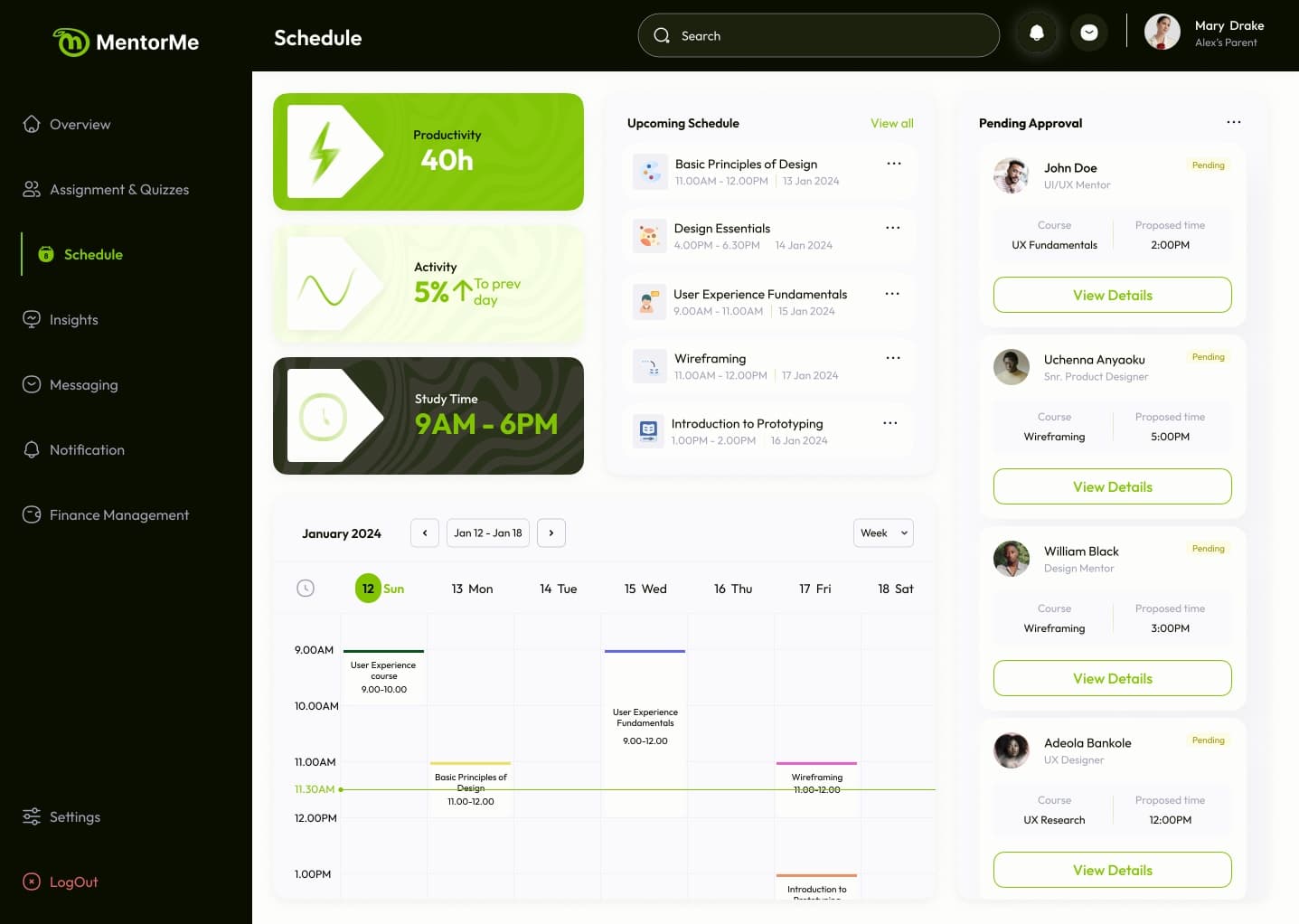Click the Messaging sidebar icon

tap(32, 384)
